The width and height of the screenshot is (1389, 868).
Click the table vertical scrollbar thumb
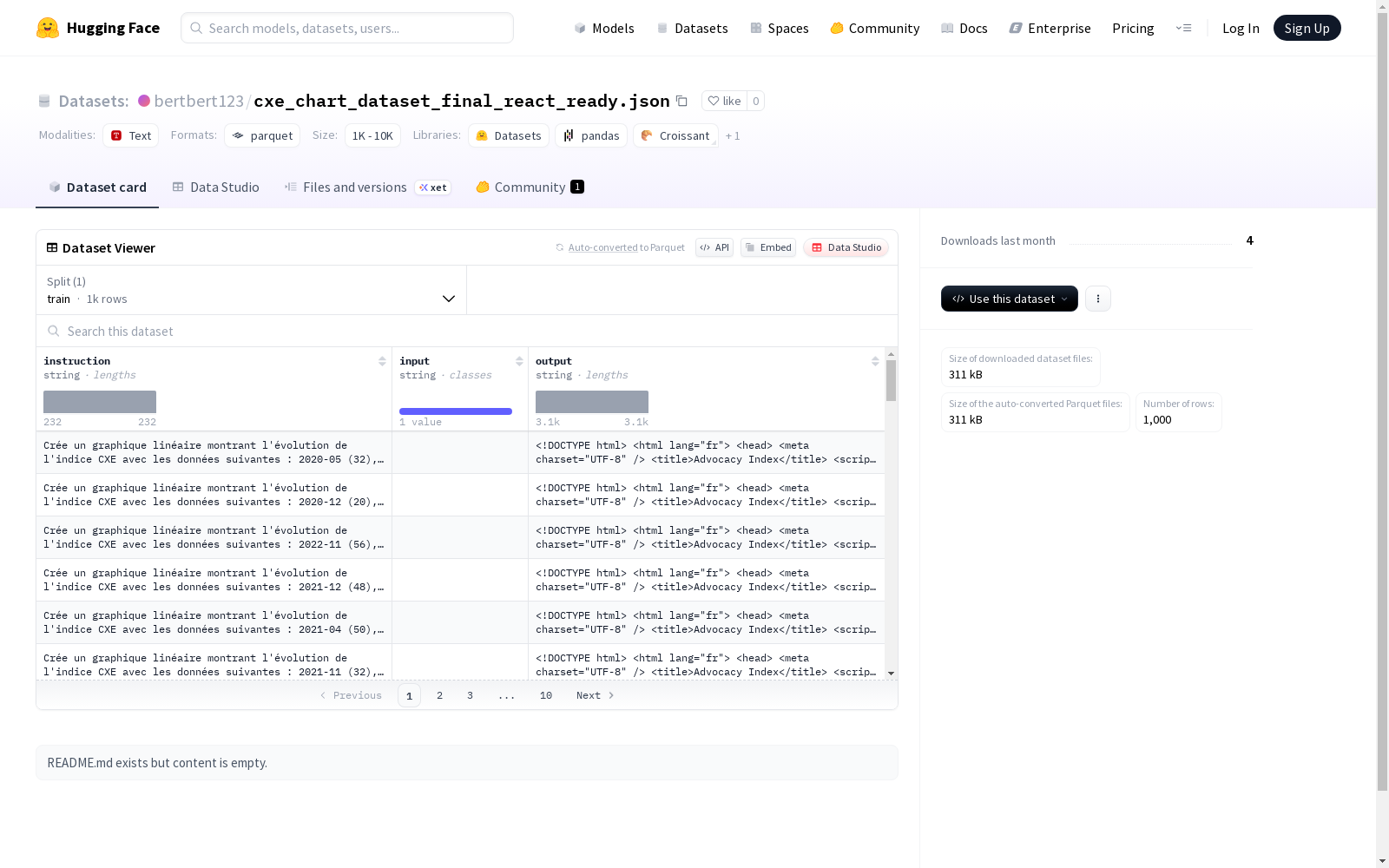(891, 380)
